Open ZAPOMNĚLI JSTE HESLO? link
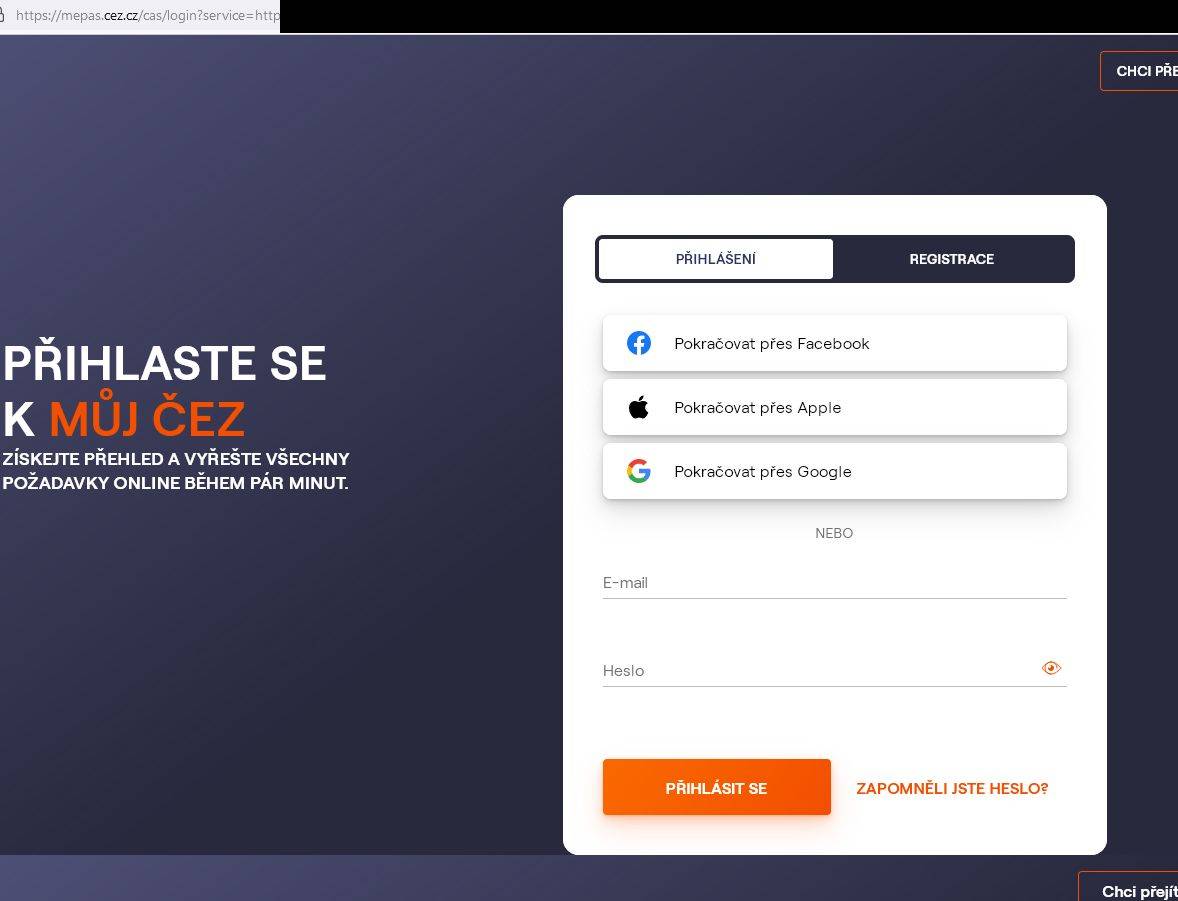Screen dimensions: 1178x901 click(x=952, y=788)
